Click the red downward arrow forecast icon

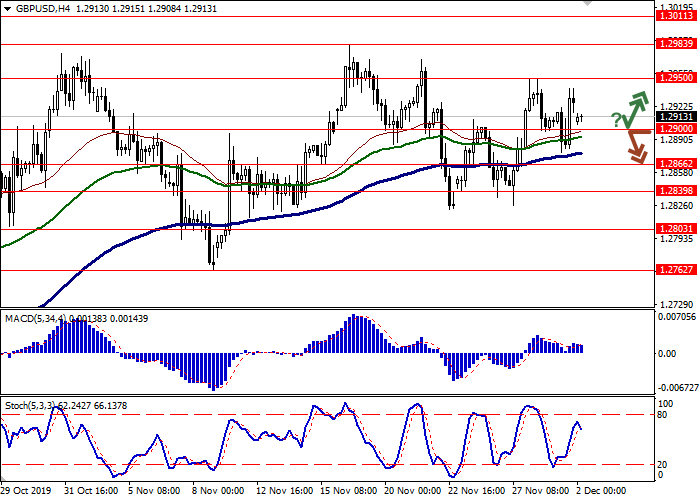tap(636, 145)
